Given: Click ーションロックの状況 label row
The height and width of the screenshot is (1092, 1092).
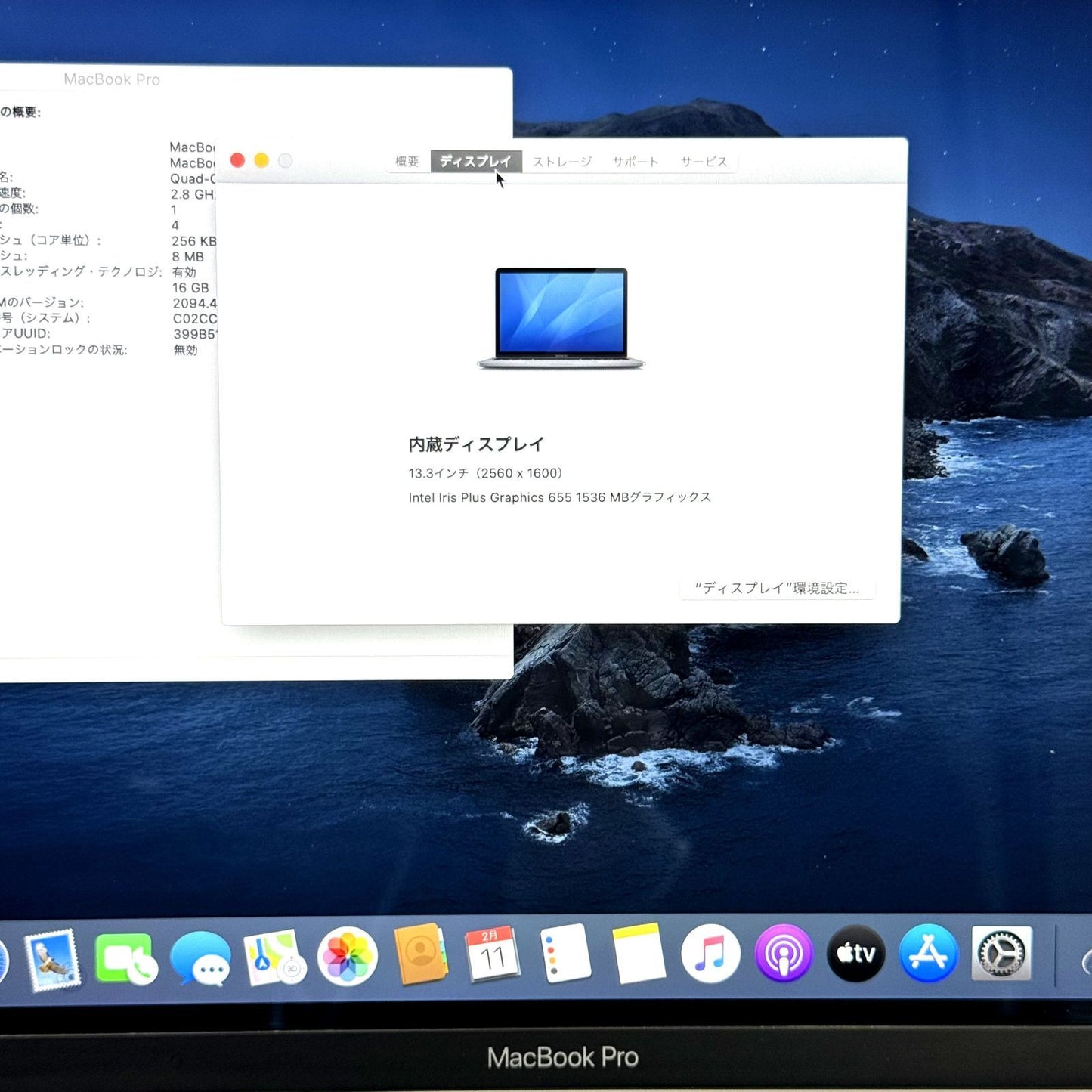Looking at the screenshot, I should tap(63, 350).
